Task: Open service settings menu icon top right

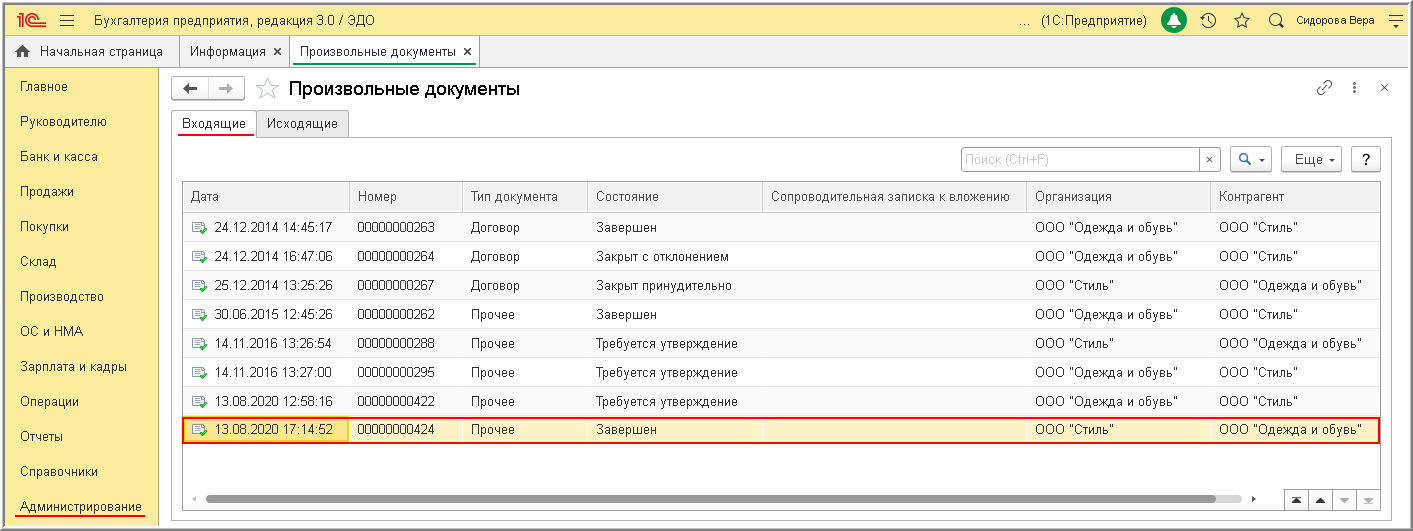Action: coord(1396,20)
